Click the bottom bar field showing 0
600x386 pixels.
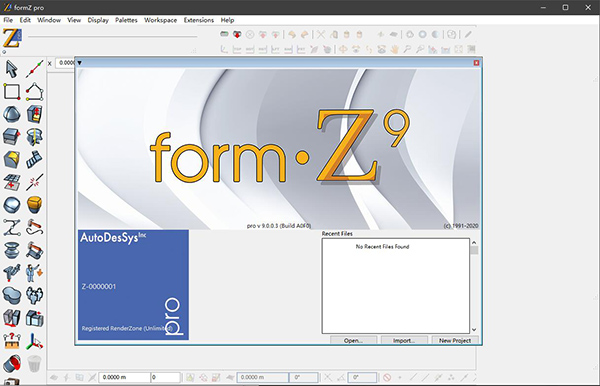click(x=165, y=377)
